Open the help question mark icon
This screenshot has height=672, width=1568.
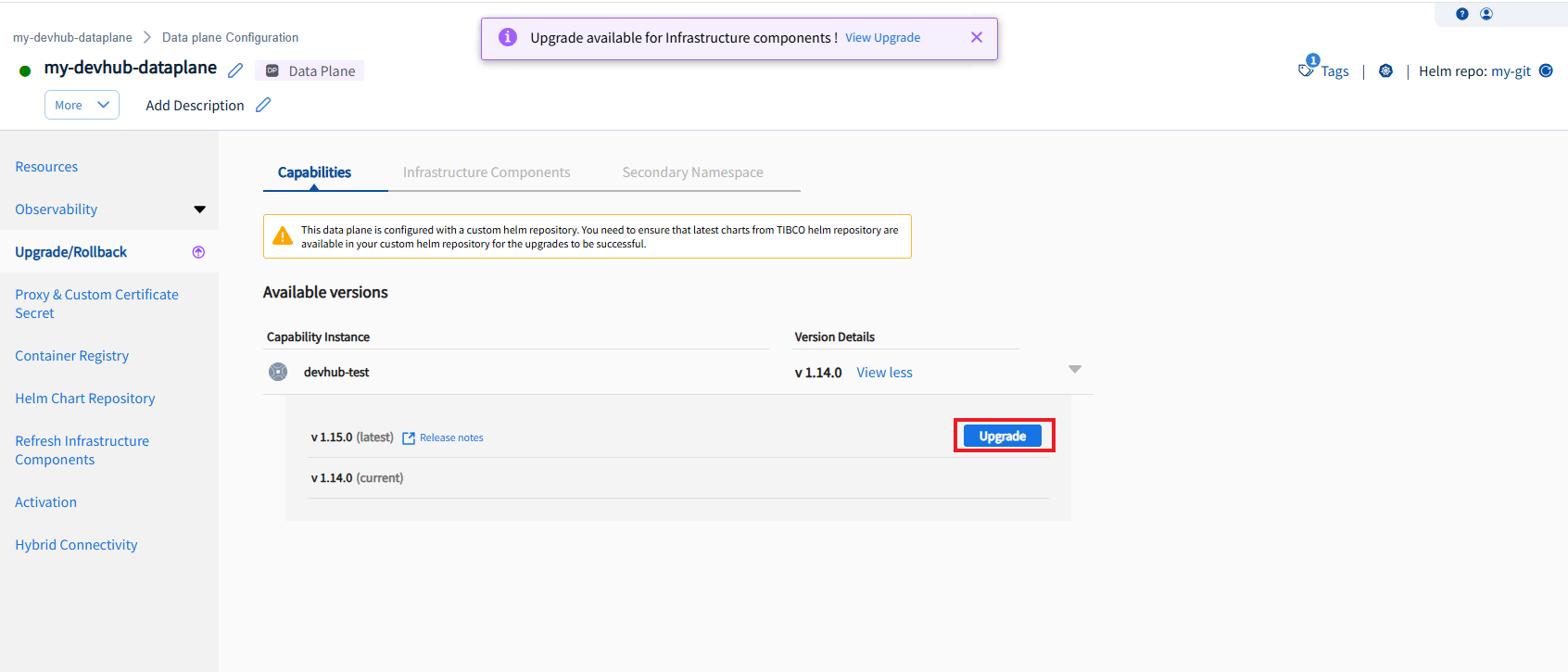pos(1462,14)
